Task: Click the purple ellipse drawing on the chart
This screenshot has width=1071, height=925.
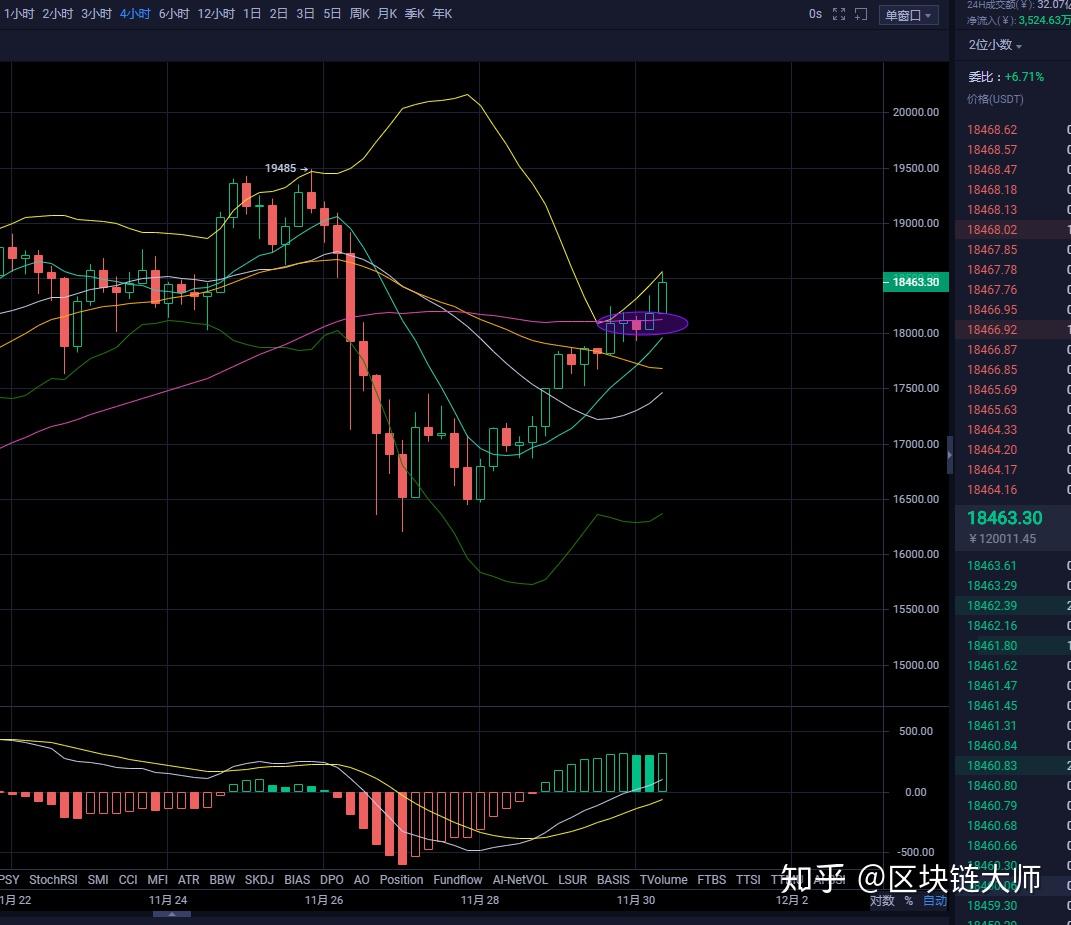Action: point(642,323)
